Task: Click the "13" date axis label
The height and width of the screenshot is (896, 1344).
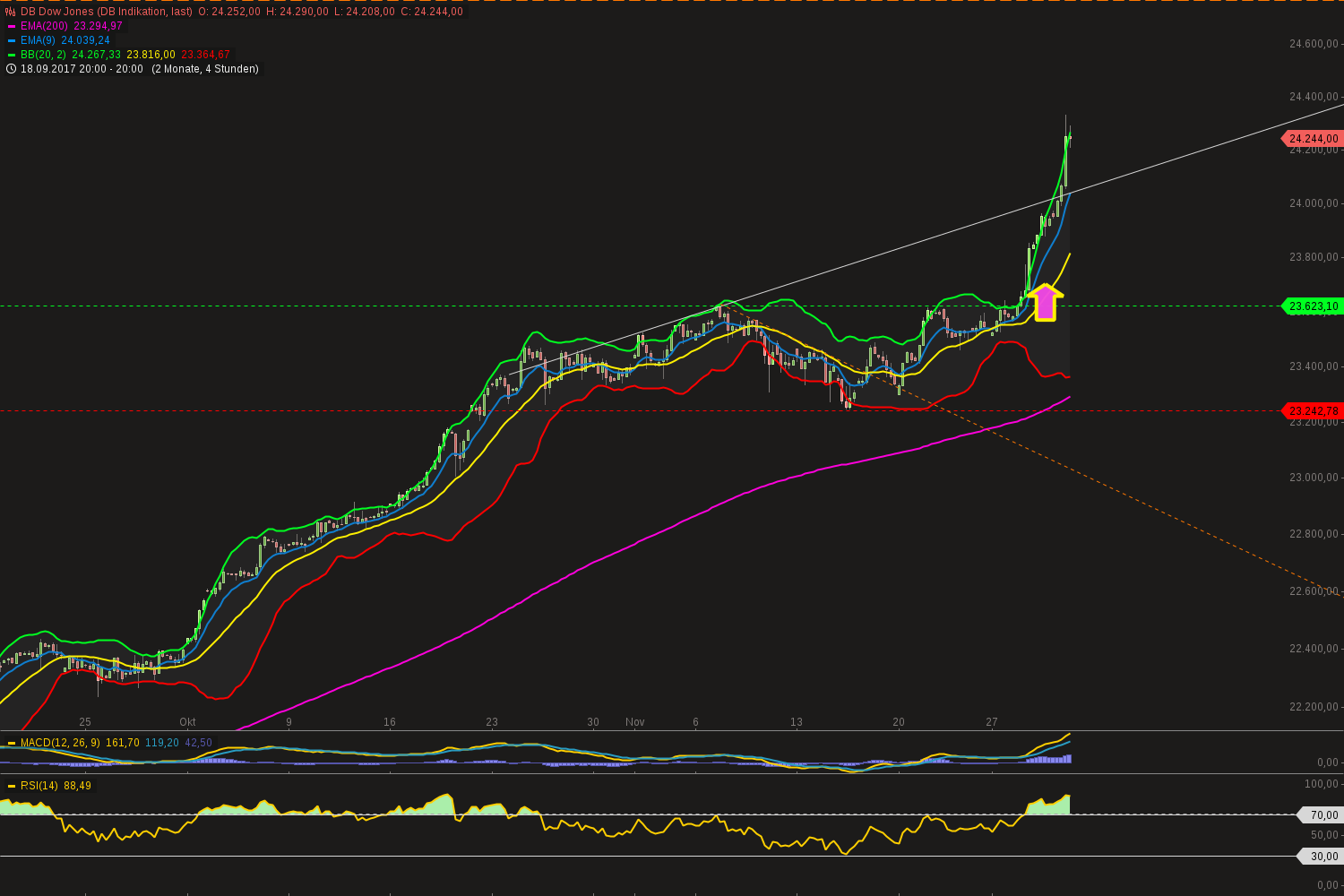Action: point(797,722)
